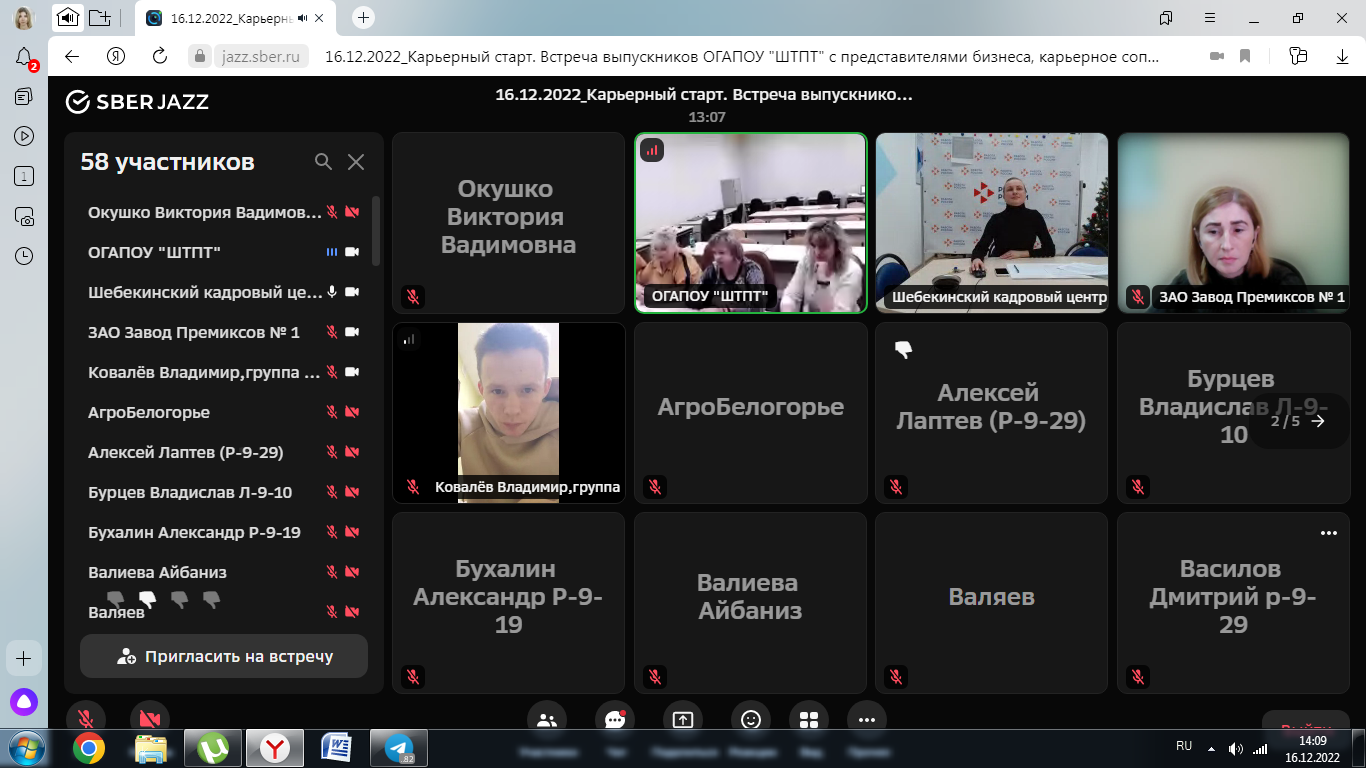Select Валиева Айбаниз in participants list

coord(157,572)
